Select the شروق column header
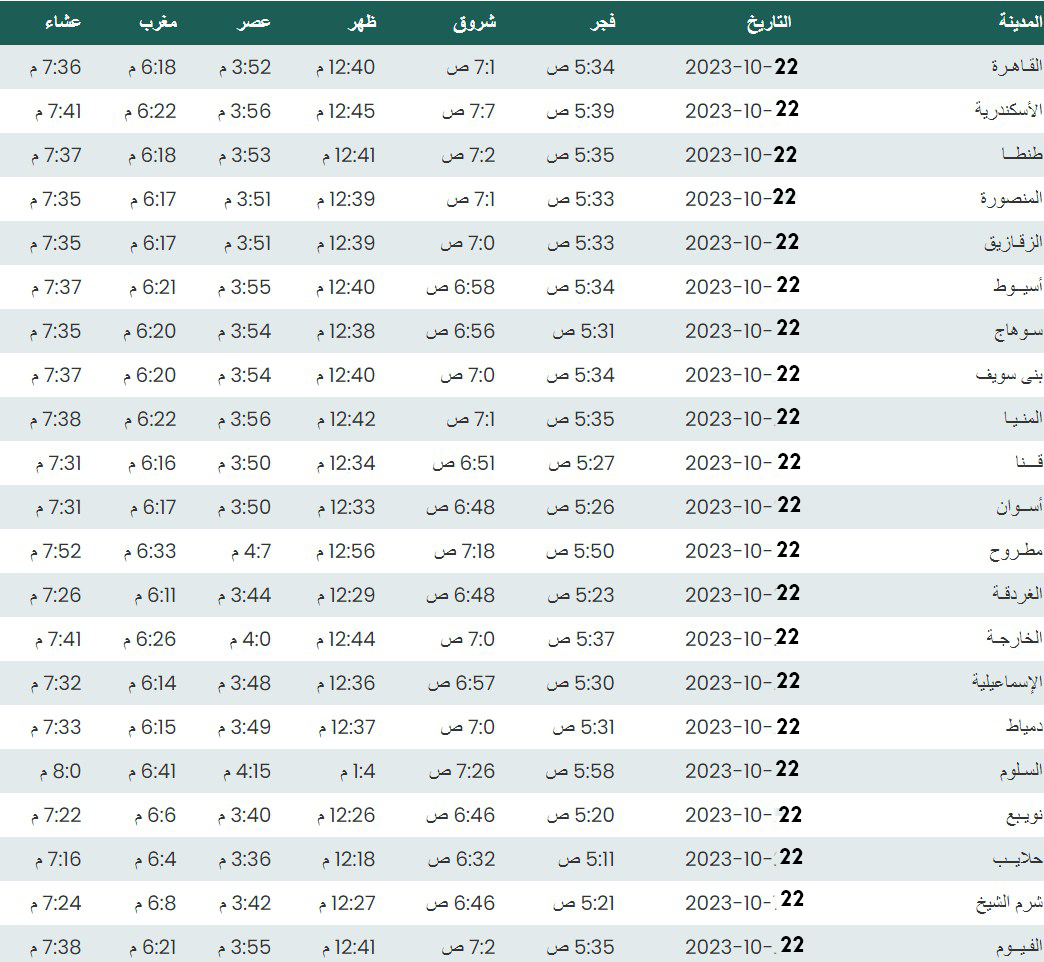Viewport: 1044px width, 962px height. [x=474, y=21]
